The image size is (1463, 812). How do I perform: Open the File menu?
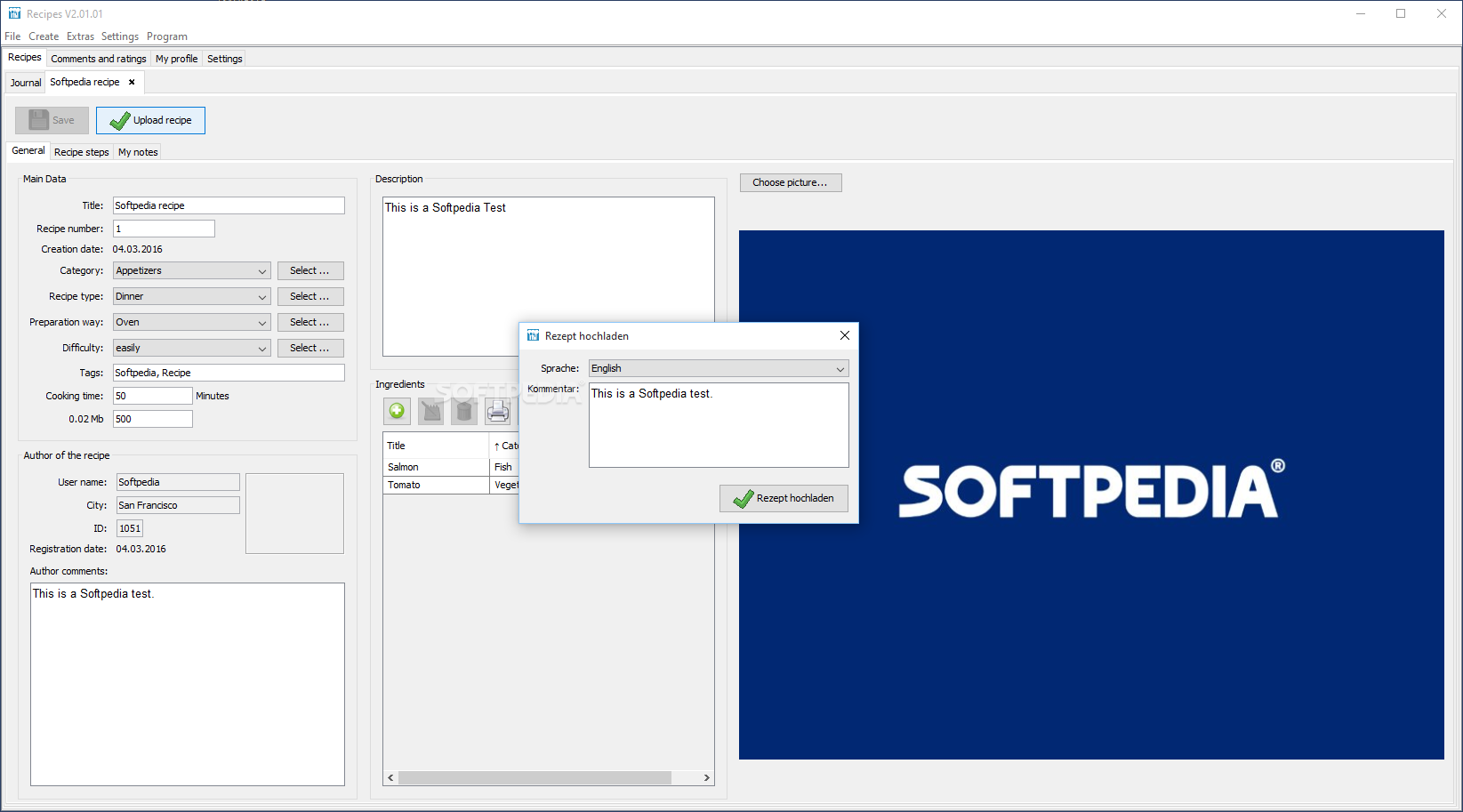pyautogui.click(x=12, y=36)
